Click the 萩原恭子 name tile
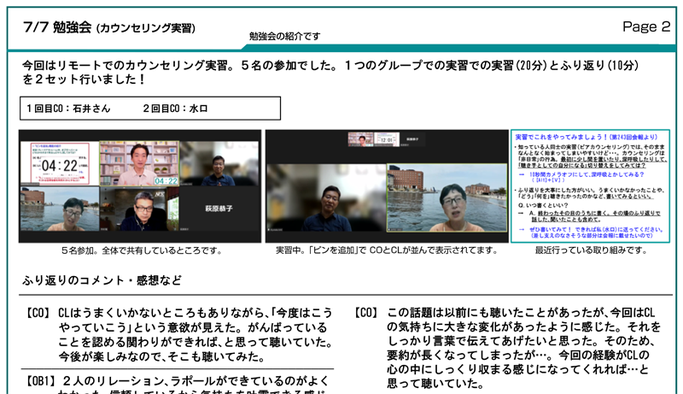The width and height of the screenshot is (683, 394). [219, 209]
